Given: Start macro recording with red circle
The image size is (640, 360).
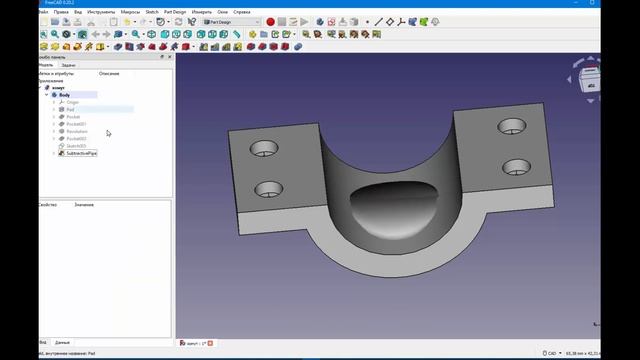Looking at the screenshot, I should (x=270, y=22).
